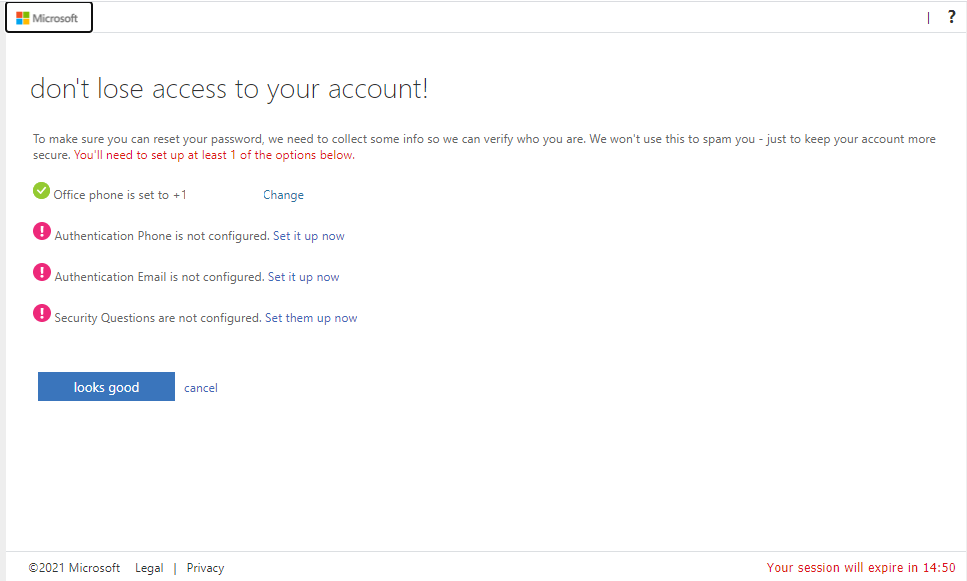Click the red alert icon beside Security Questions
The width and height of the screenshot is (967, 581).
point(41,313)
